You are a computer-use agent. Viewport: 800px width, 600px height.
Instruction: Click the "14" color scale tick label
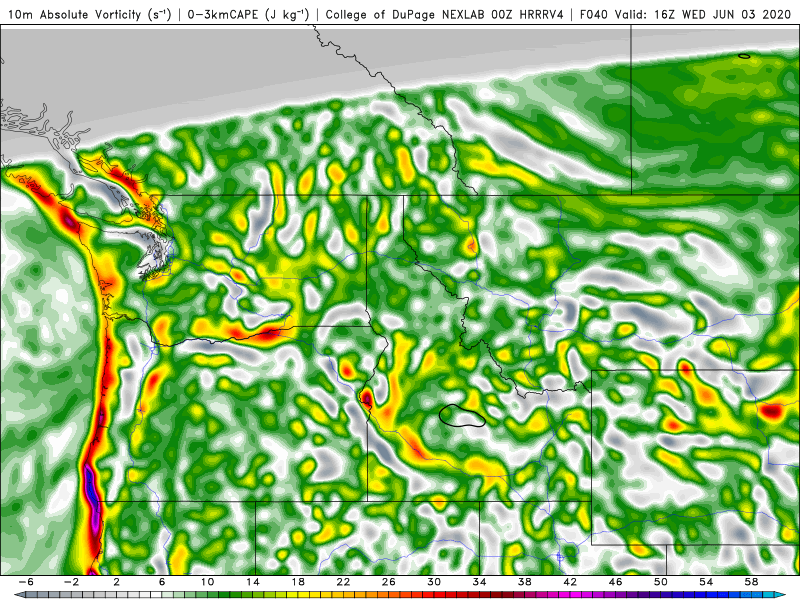point(253,582)
